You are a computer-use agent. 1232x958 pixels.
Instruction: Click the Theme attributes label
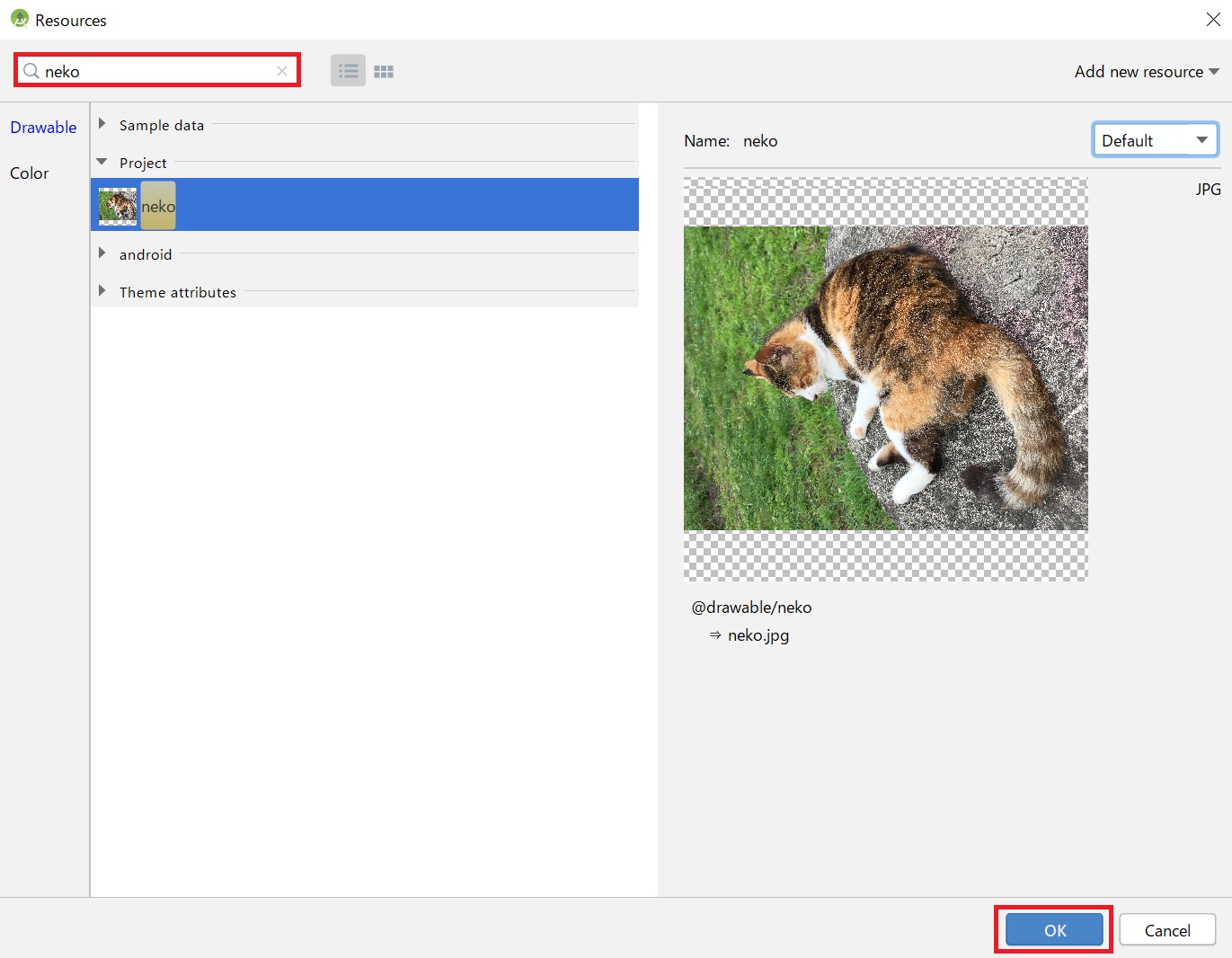[178, 293]
